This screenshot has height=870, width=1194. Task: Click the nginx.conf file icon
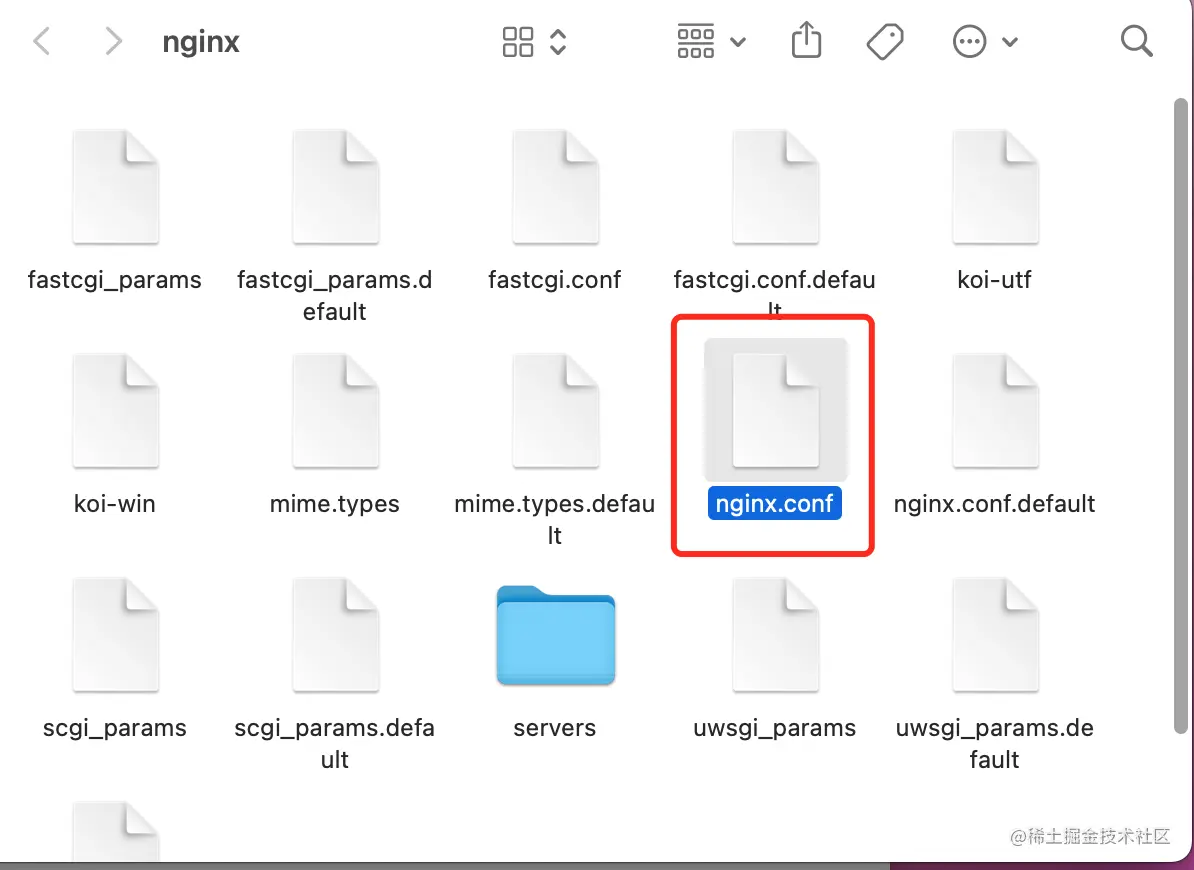(x=775, y=411)
